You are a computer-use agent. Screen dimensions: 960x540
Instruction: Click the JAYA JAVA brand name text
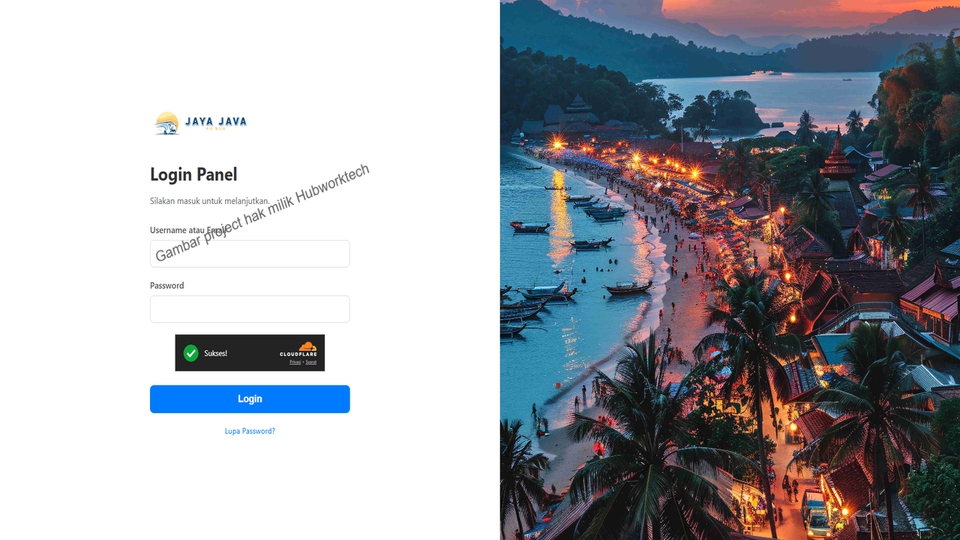[216, 121]
